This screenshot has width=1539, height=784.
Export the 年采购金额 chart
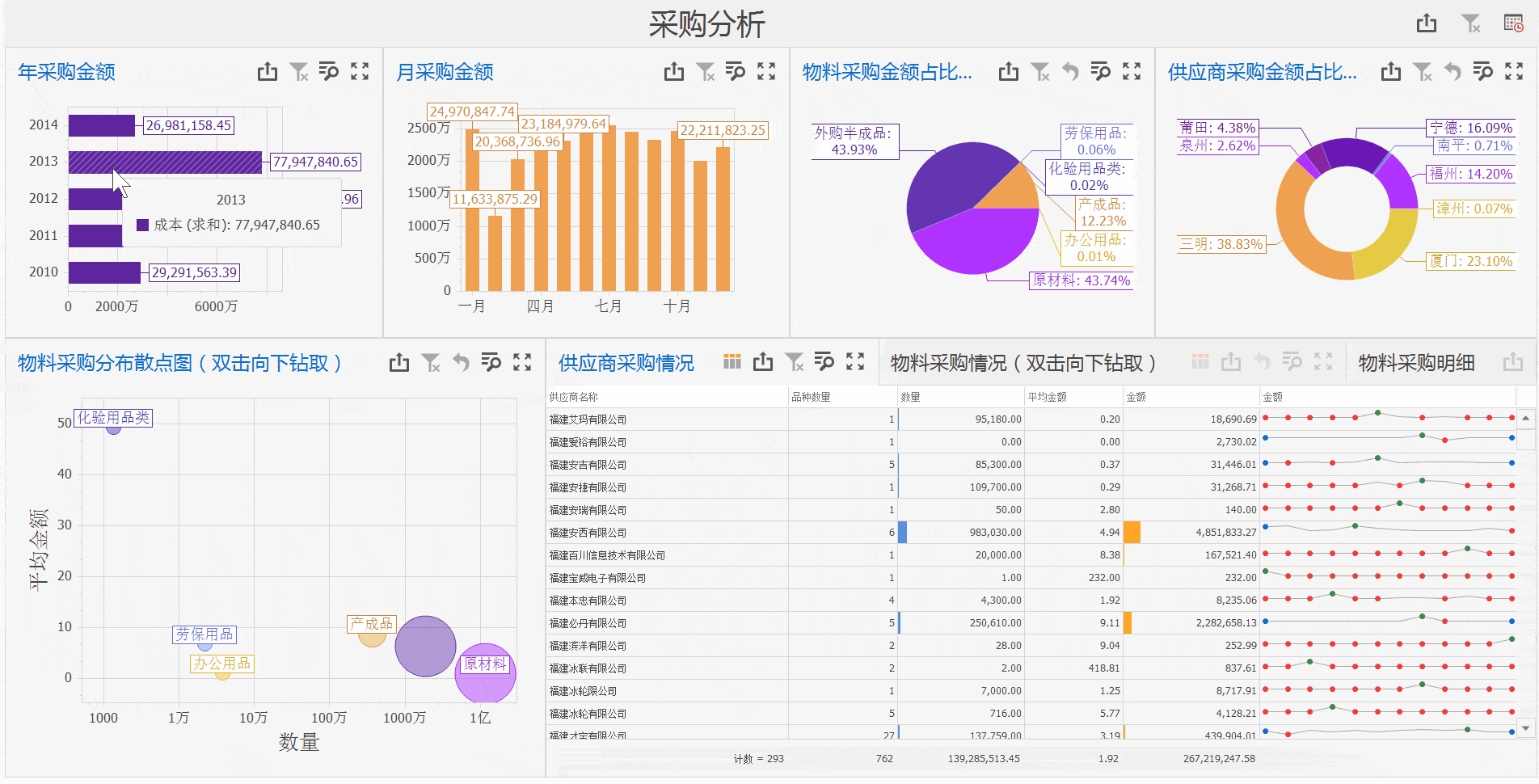[268, 71]
